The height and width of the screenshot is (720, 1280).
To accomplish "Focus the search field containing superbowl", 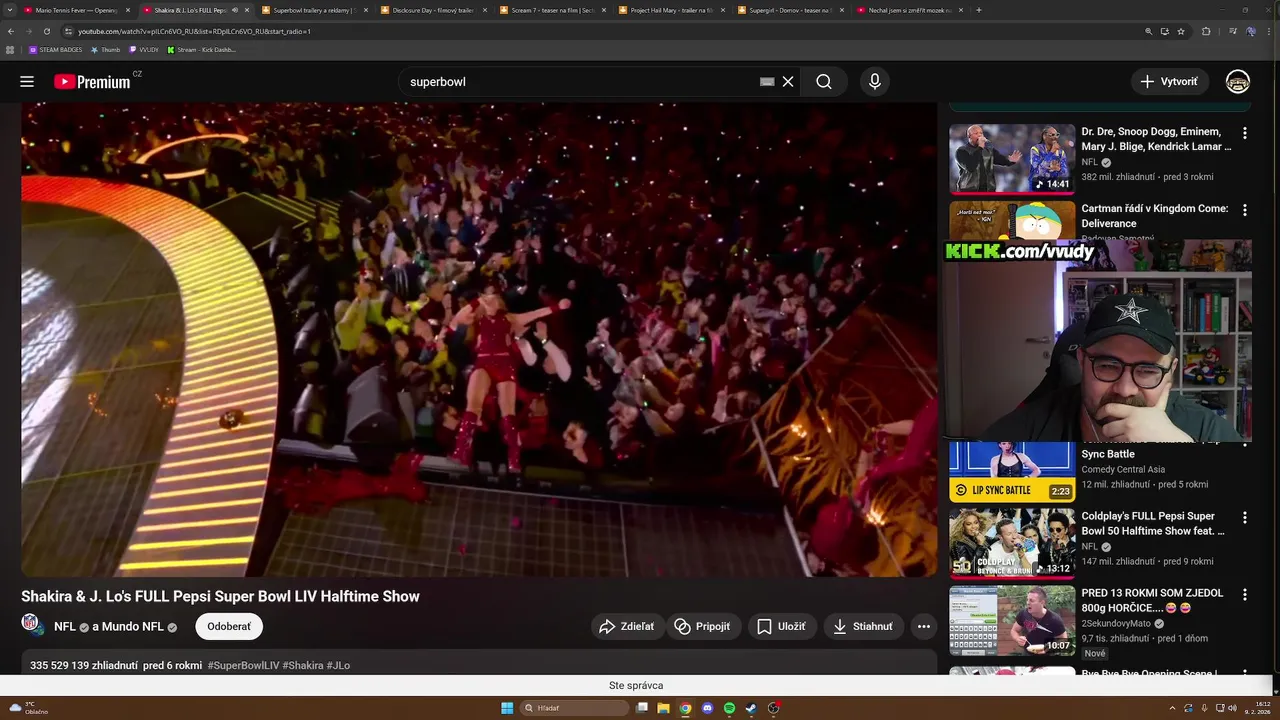I will point(580,82).
